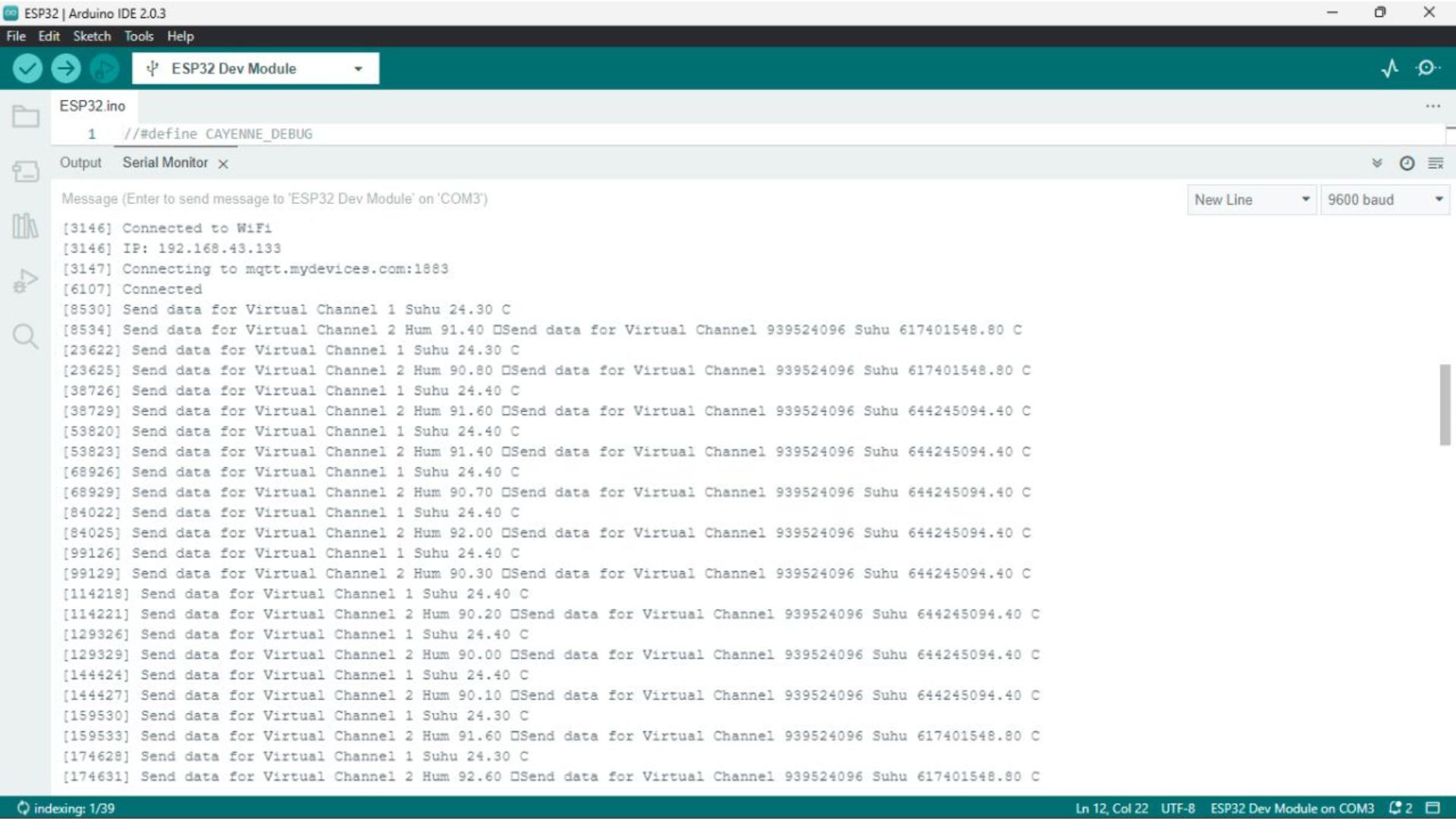Open the Library Manager sidebar panel
The width and height of the screenshot is (1456, 819).
click(x=27, y=227)
